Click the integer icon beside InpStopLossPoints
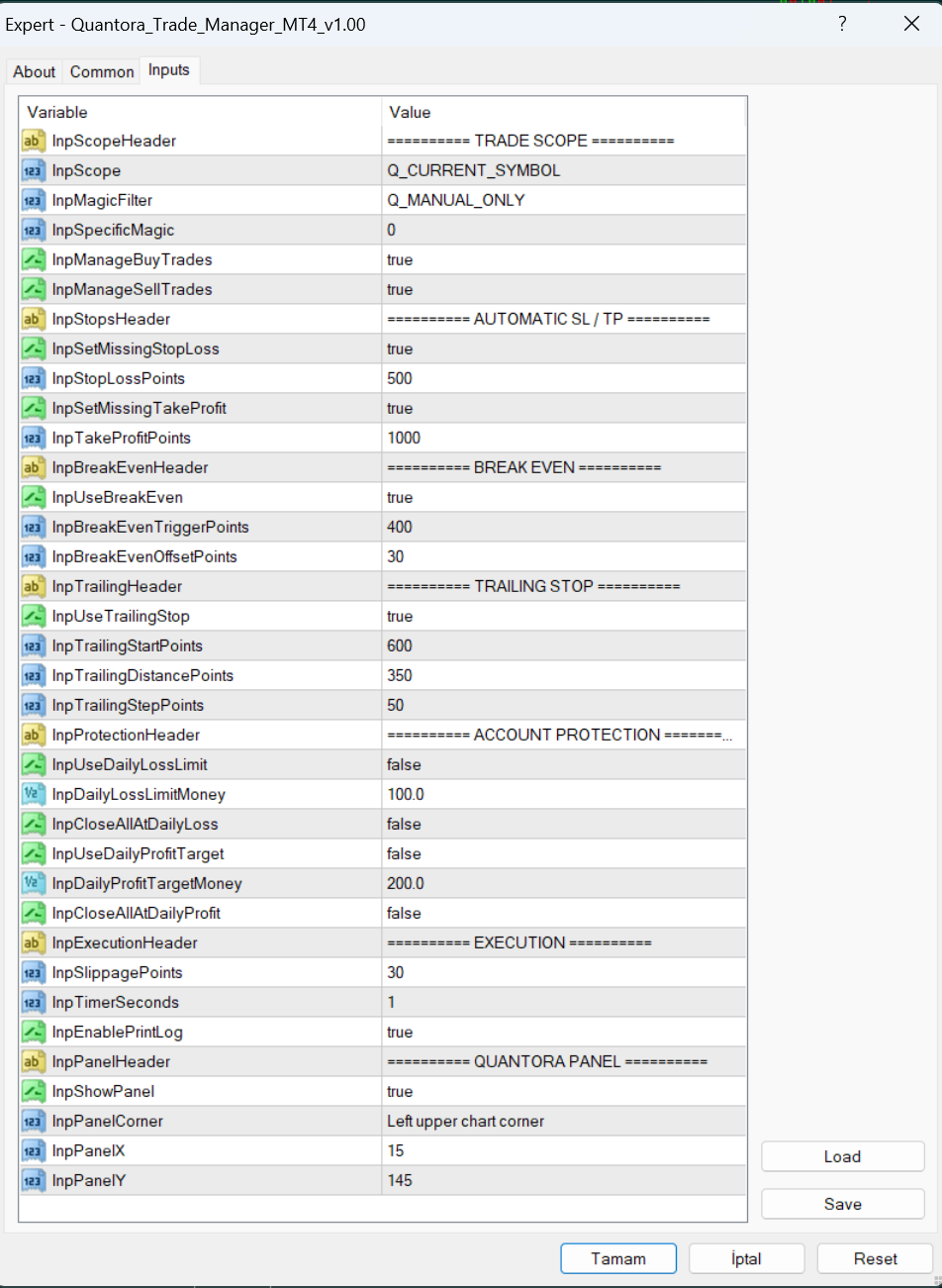Image resolution: width=942 pixels, height=1288 pixels. tap(34, 378)
